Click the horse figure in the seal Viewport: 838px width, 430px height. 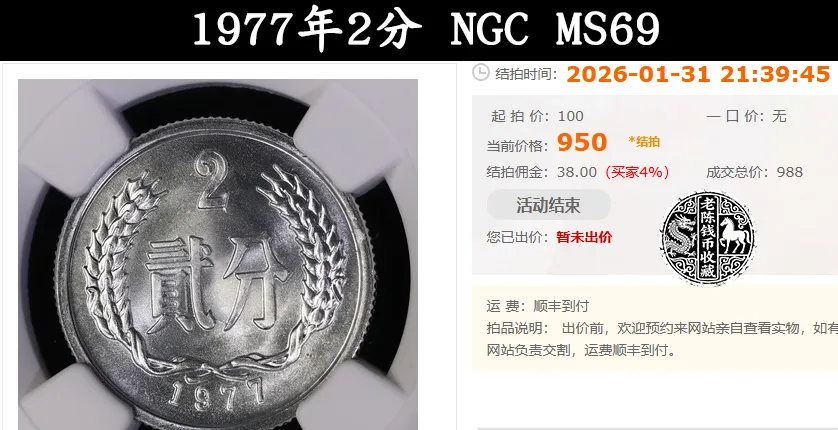click(x=734, y=235)
